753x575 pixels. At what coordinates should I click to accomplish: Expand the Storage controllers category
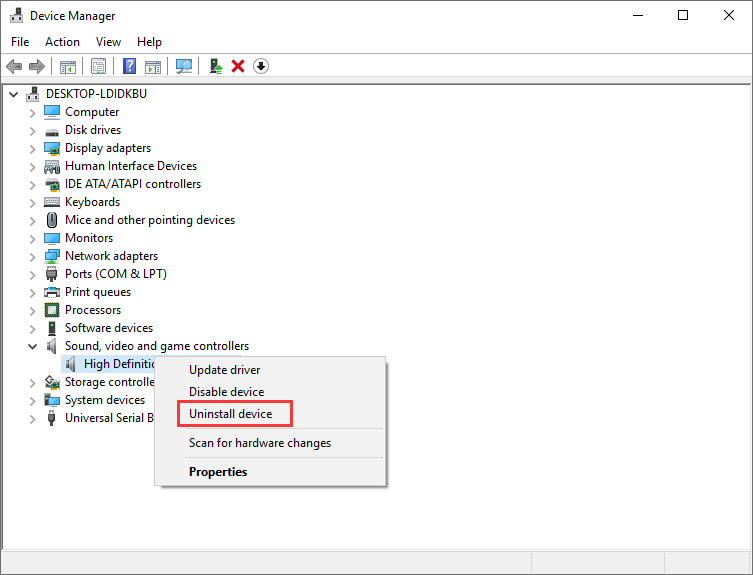click(x=32, y=383)
